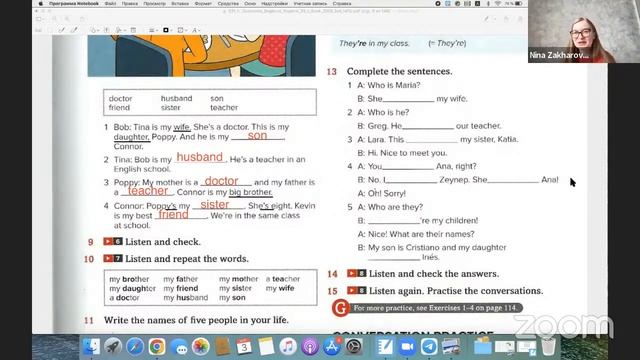Viewport: 640px width, 360px height.
Task: Open Safari from the Dock
Action: point(135,347)
